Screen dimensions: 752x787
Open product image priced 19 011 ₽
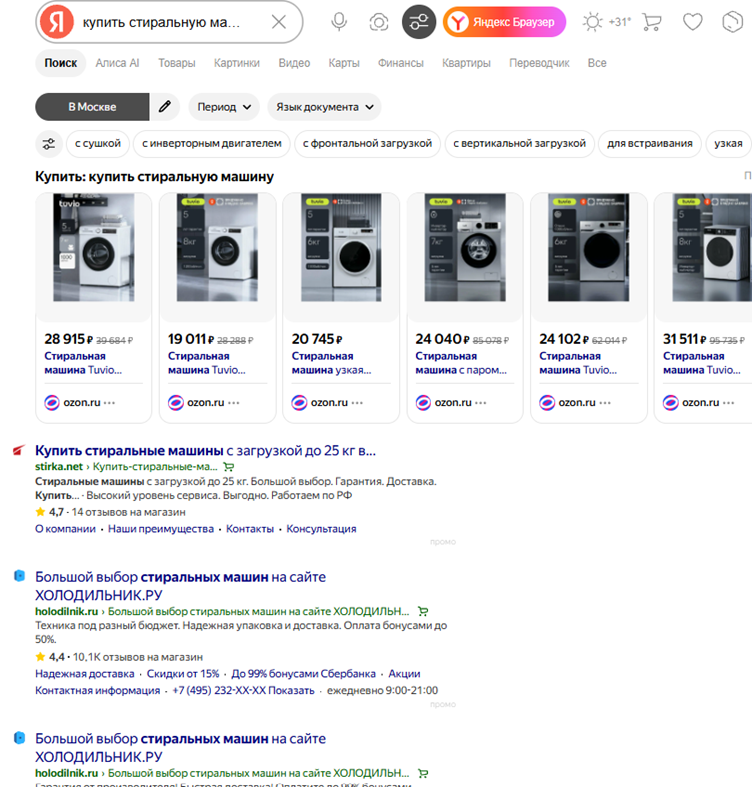click(x=217, y=247)
